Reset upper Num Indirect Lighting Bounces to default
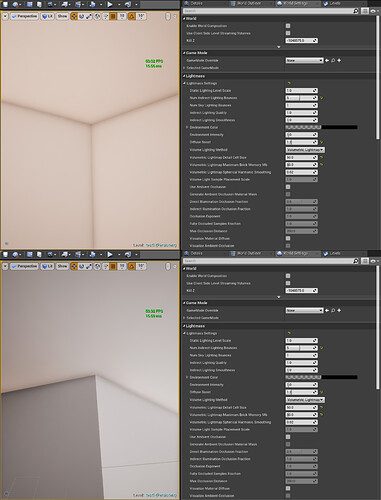381x500 pixels. point(322,98)
